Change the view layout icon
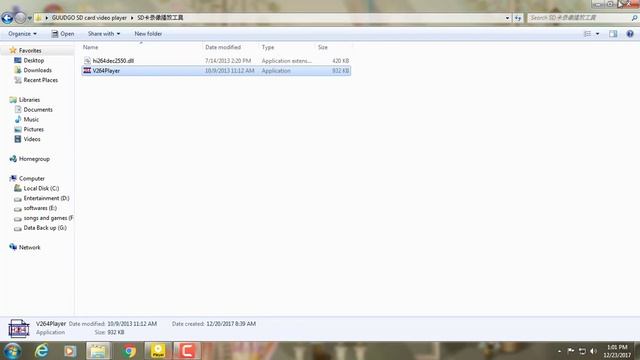Viewport: 640px width, 360px height. click(x=587, y=34)
